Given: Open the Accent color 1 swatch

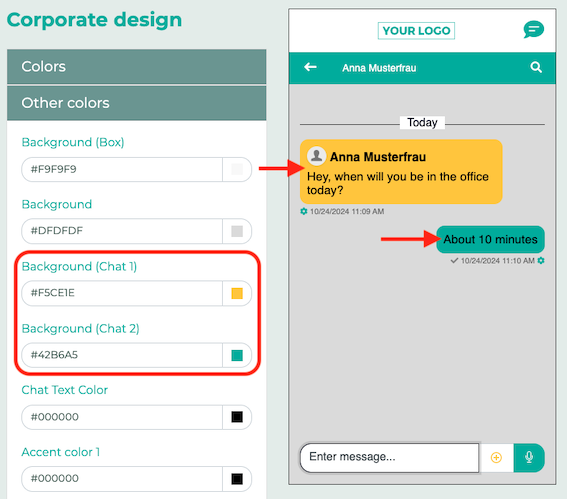Looking at the screenshot, I should (x=237, y=479).
